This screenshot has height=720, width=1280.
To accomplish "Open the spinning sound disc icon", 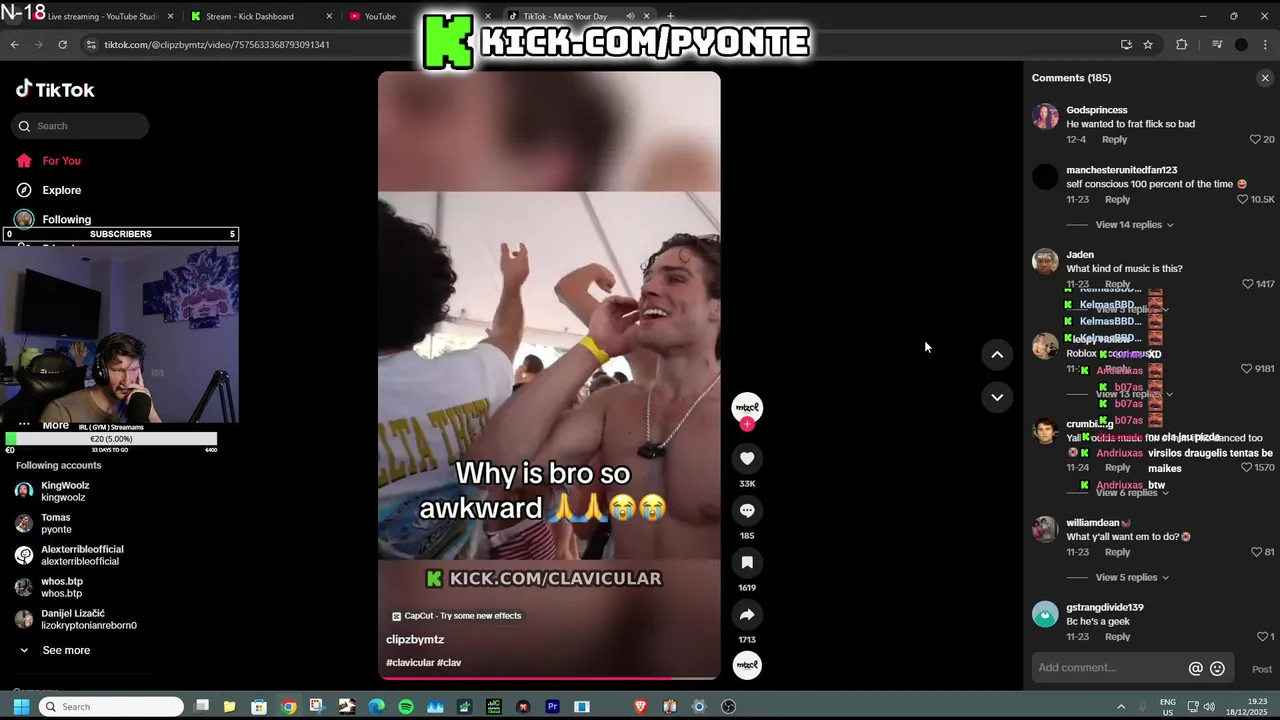I will coord(747,665).
